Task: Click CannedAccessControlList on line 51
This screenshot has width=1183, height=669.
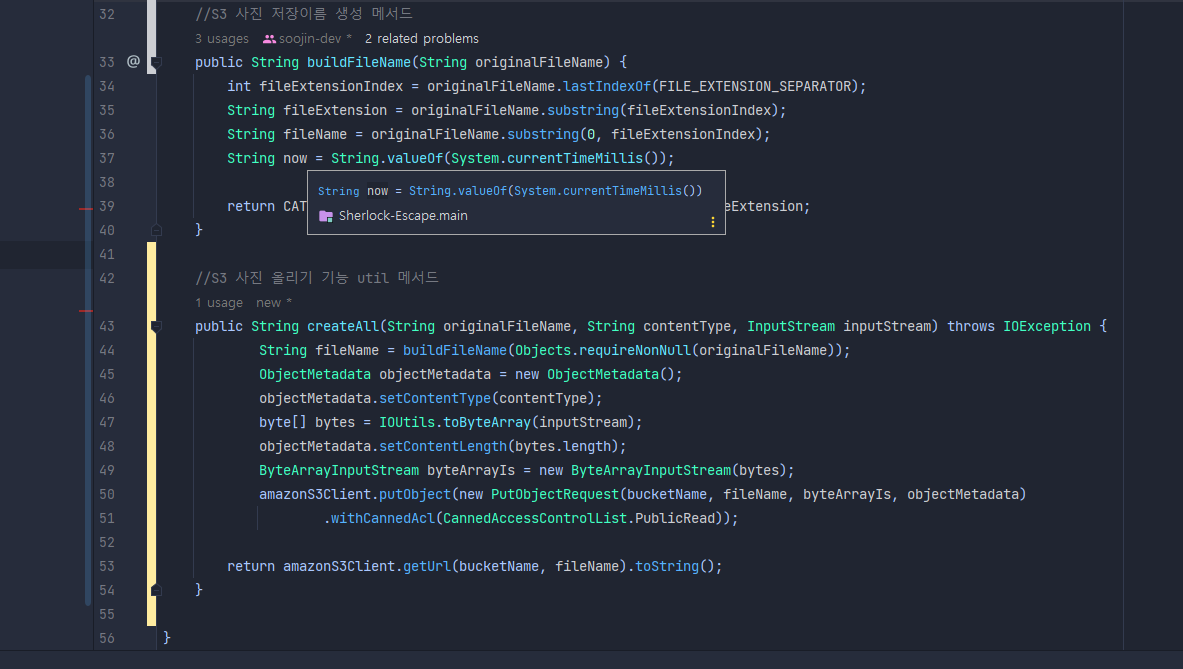Action: click(535, 518)
